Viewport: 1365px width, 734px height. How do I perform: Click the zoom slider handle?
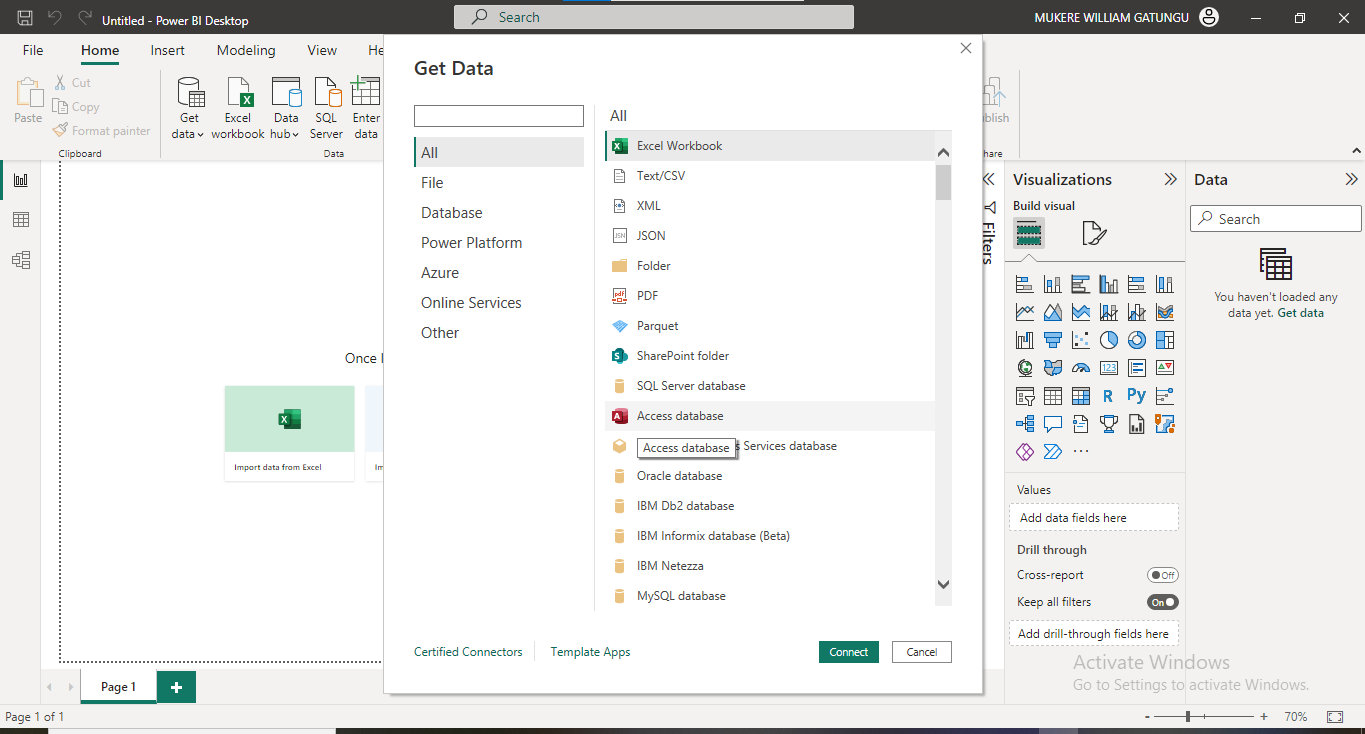click(x=1188, y=717)
